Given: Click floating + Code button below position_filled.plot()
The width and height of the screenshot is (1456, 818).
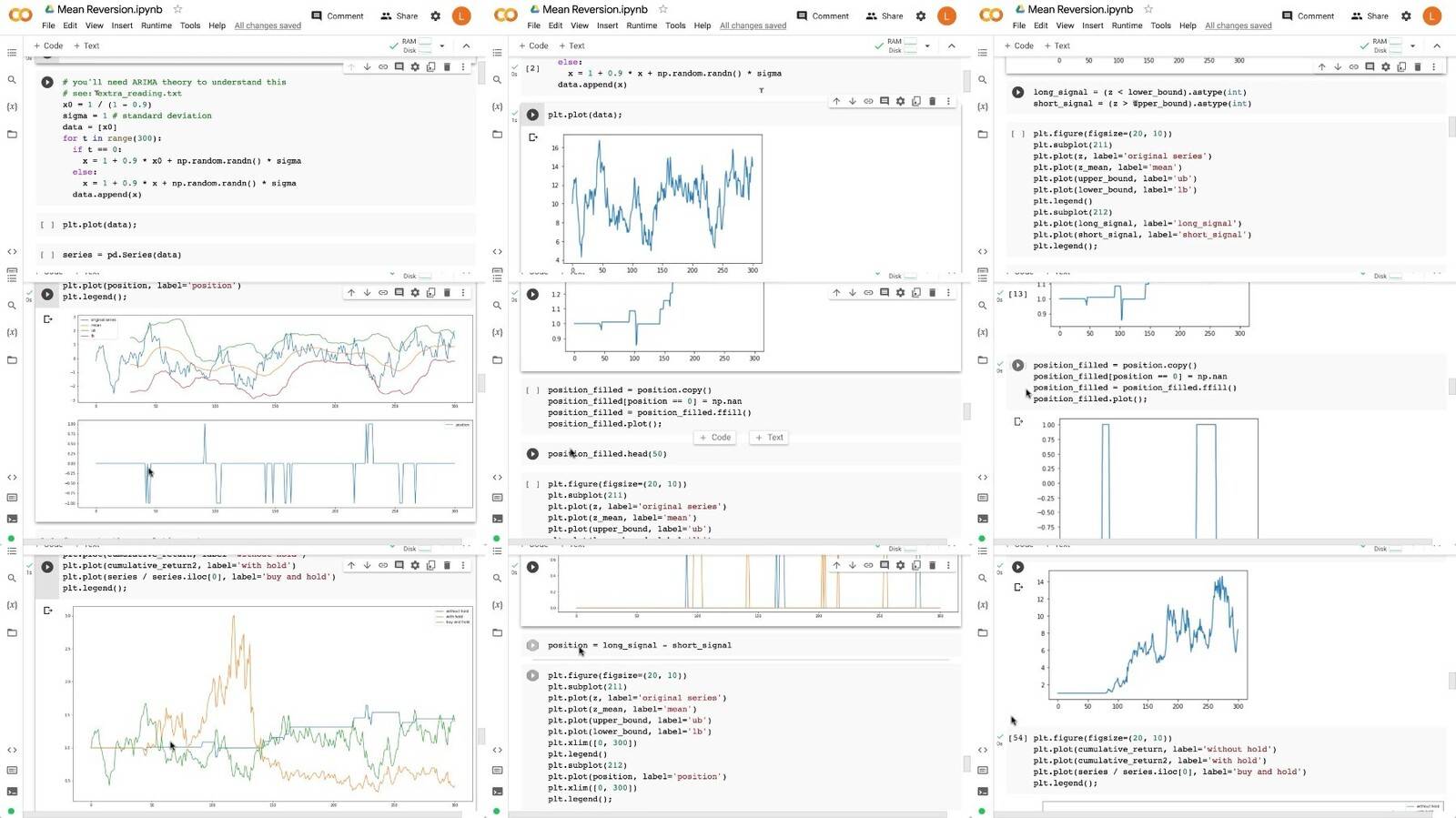Looking at the screenshot, I should (715, 438).
